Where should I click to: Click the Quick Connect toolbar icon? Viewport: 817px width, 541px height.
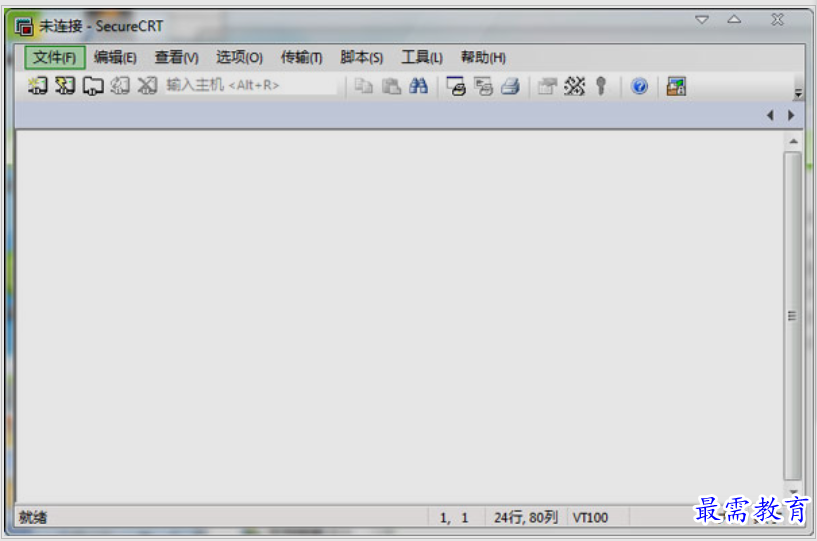pyautogui.click(x=65, y=85)
